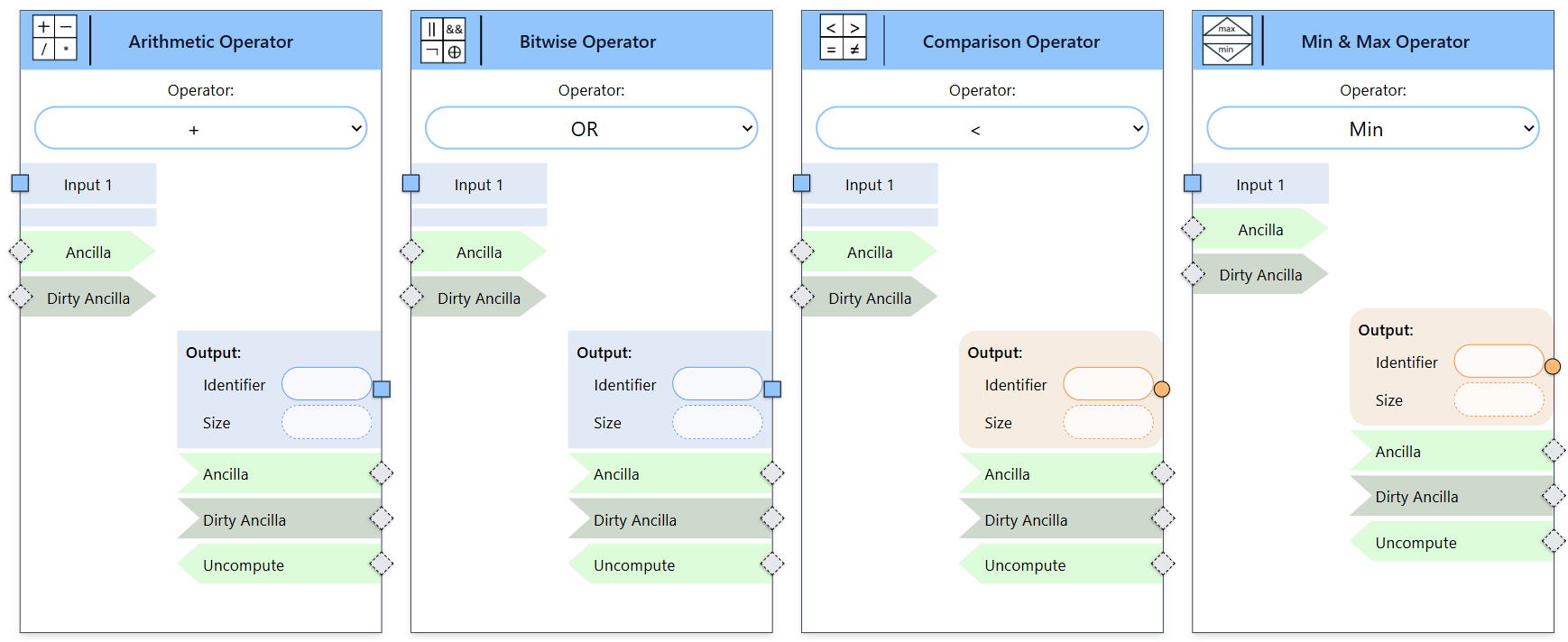
Task: Click the Bitwise Operator header icon
Action: (444, 41)
